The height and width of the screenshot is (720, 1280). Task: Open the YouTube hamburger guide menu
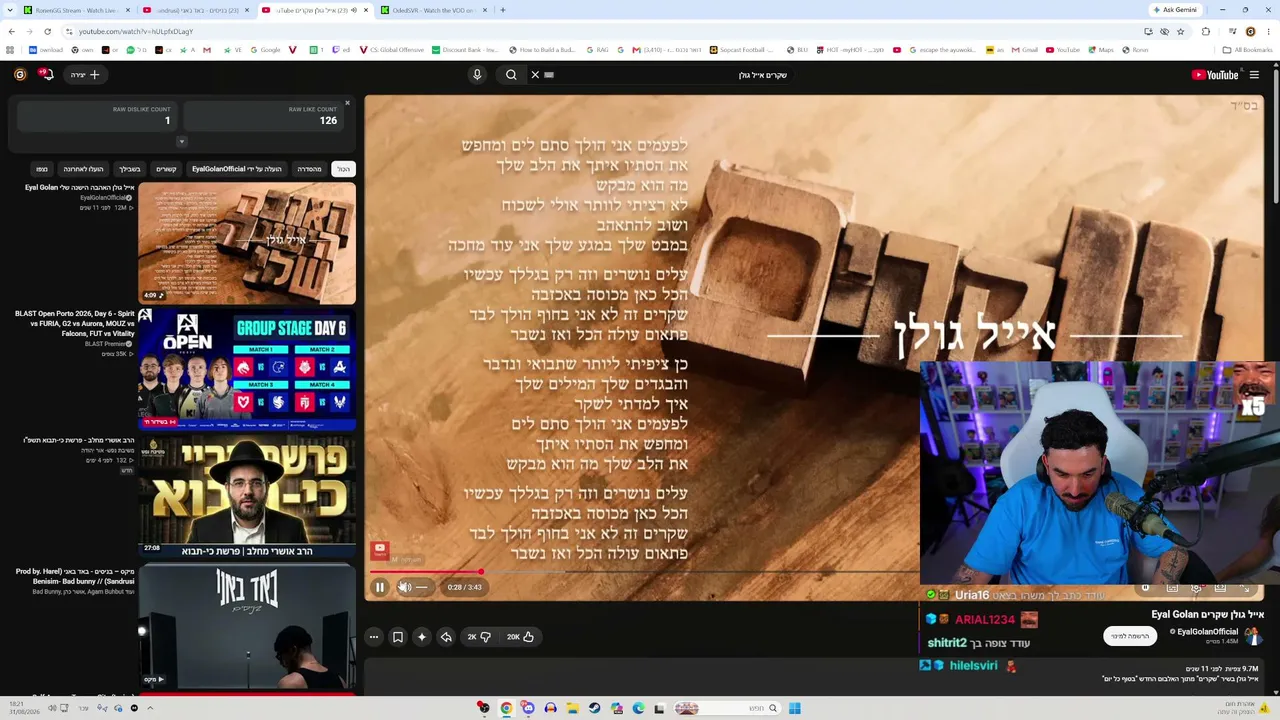[1254, 75]
